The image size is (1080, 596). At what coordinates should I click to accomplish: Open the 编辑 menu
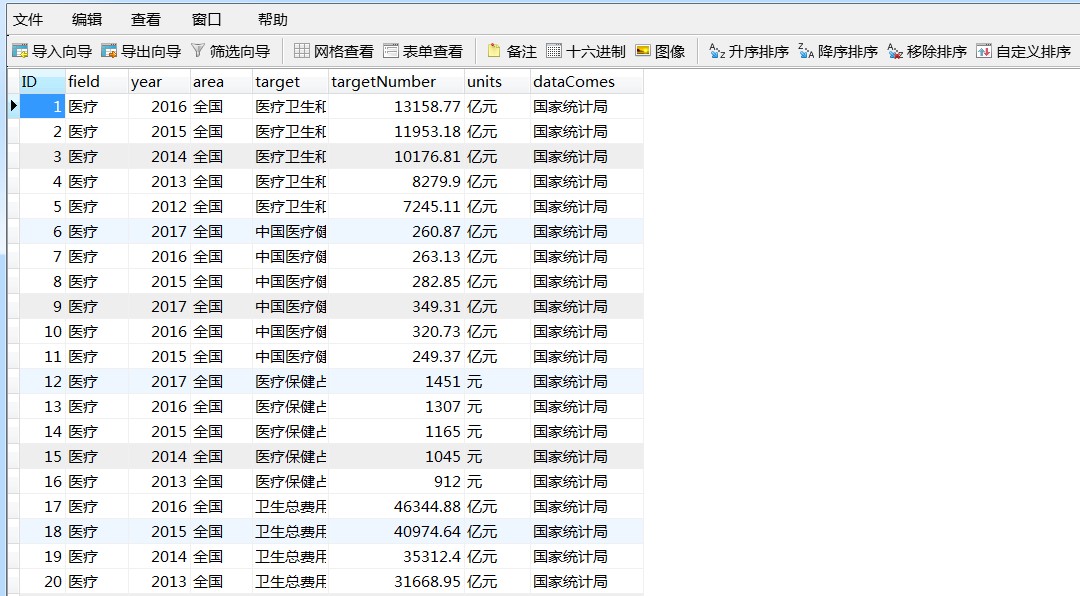[x=87, y=19]
